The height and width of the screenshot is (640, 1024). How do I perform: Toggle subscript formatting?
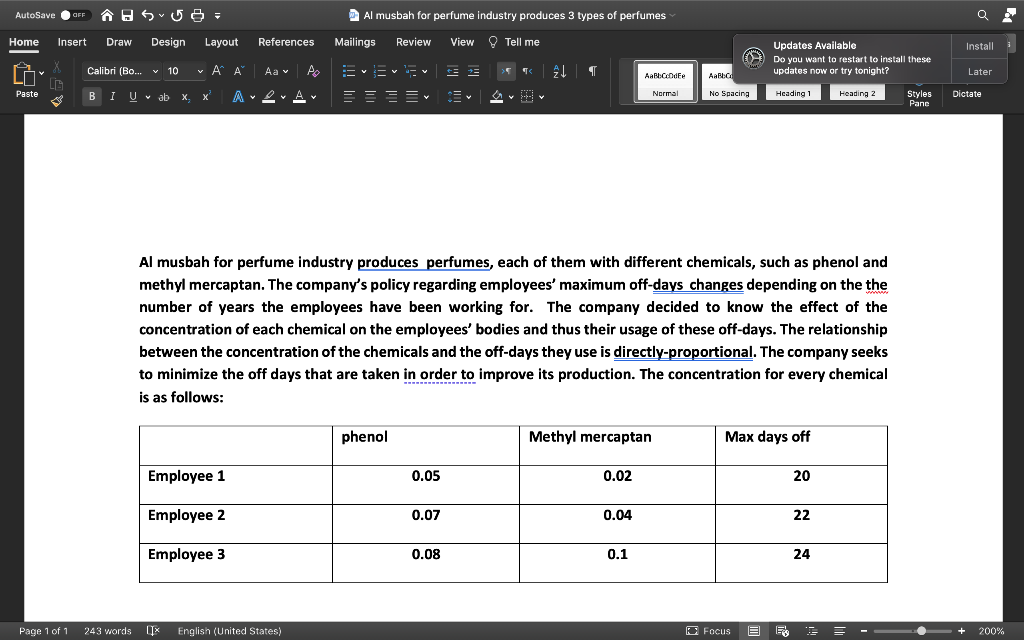[x=187, y=96]
